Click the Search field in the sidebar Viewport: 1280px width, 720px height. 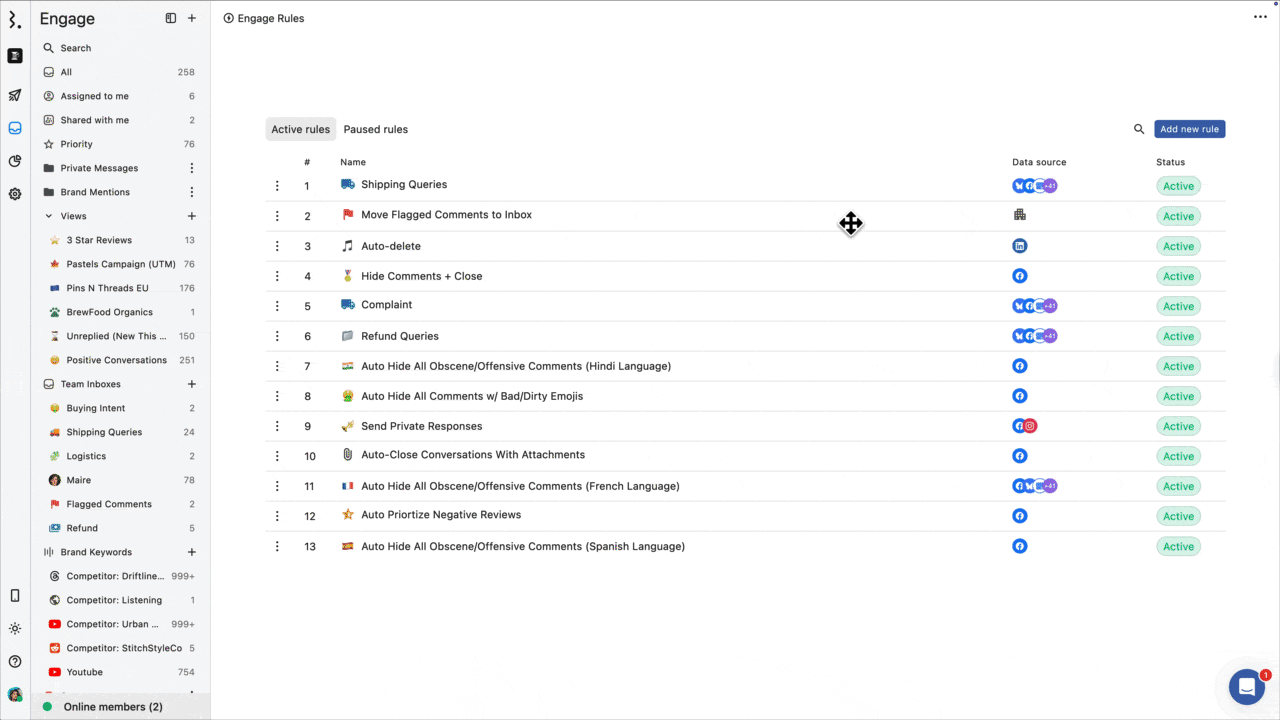pyautogui.click(x=76, y=48)
